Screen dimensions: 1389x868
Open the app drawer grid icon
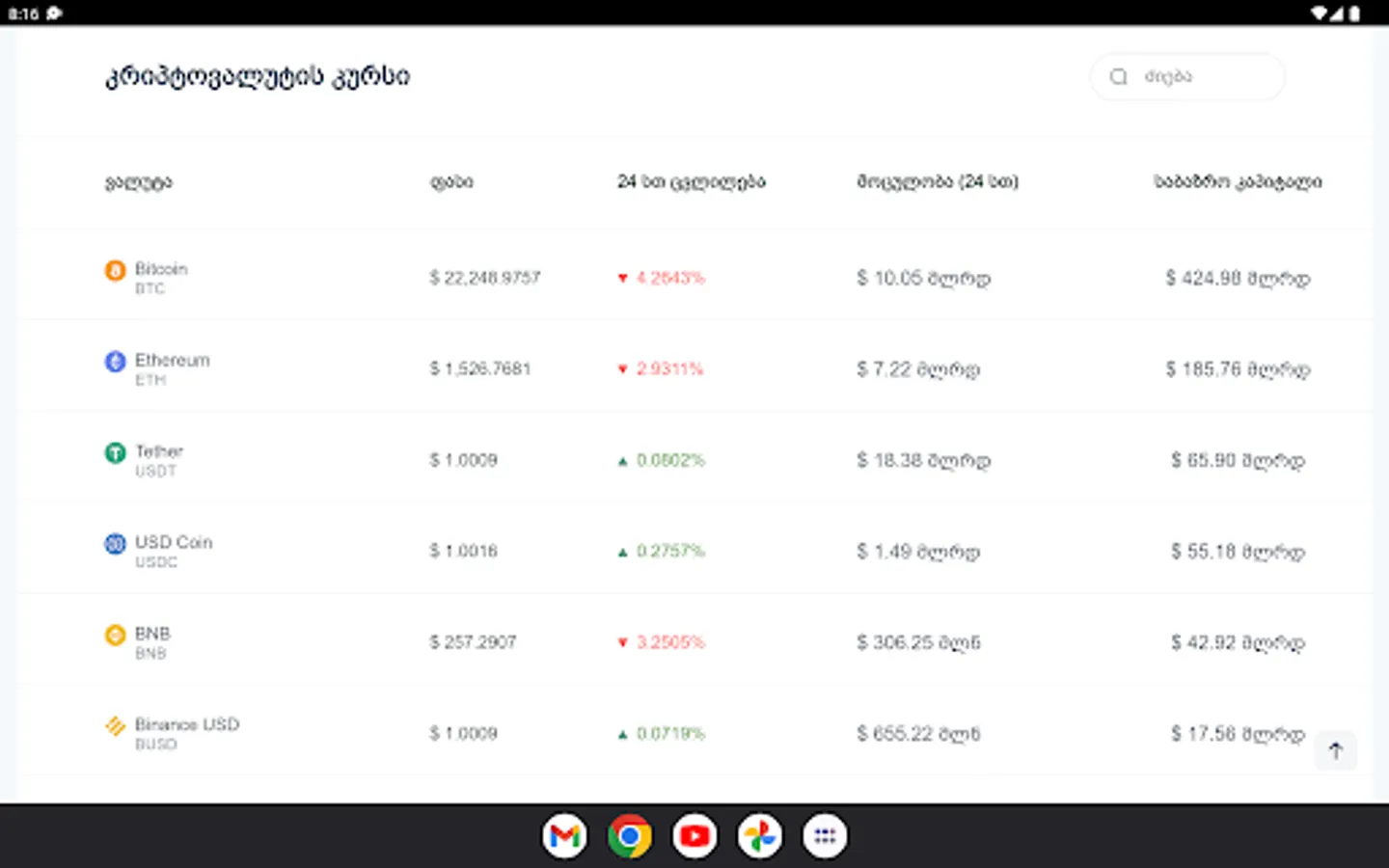coord(825,836)
